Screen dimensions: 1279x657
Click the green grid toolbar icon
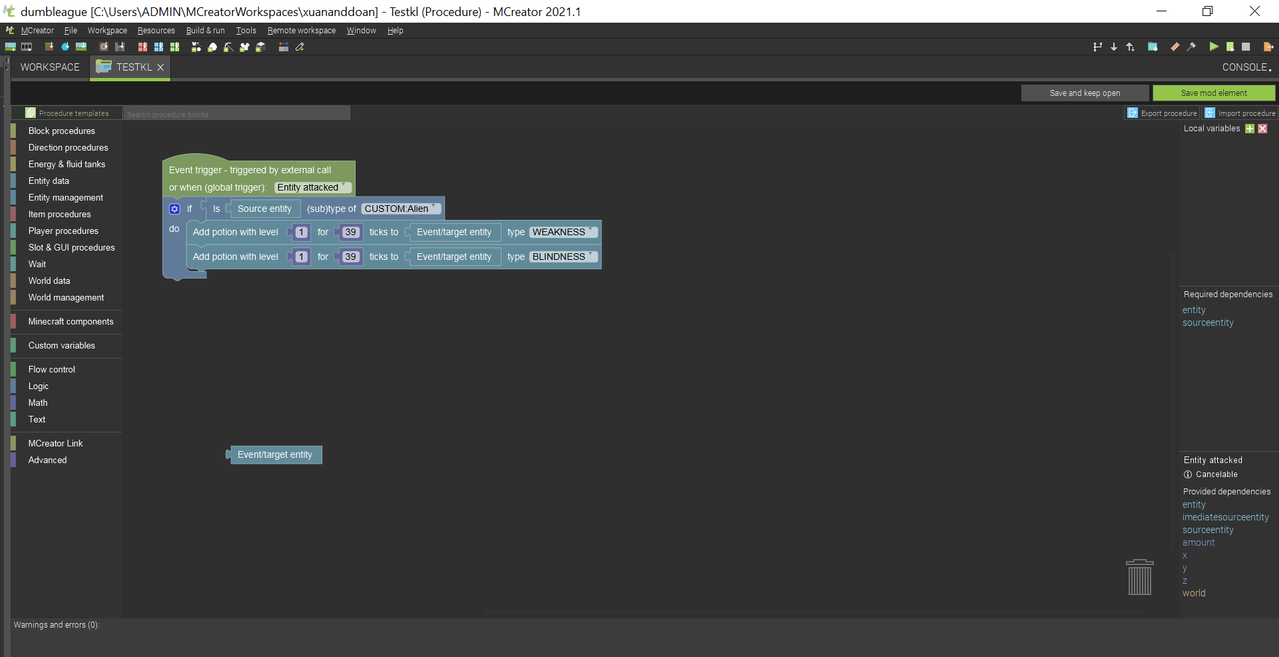click(175, 47)
